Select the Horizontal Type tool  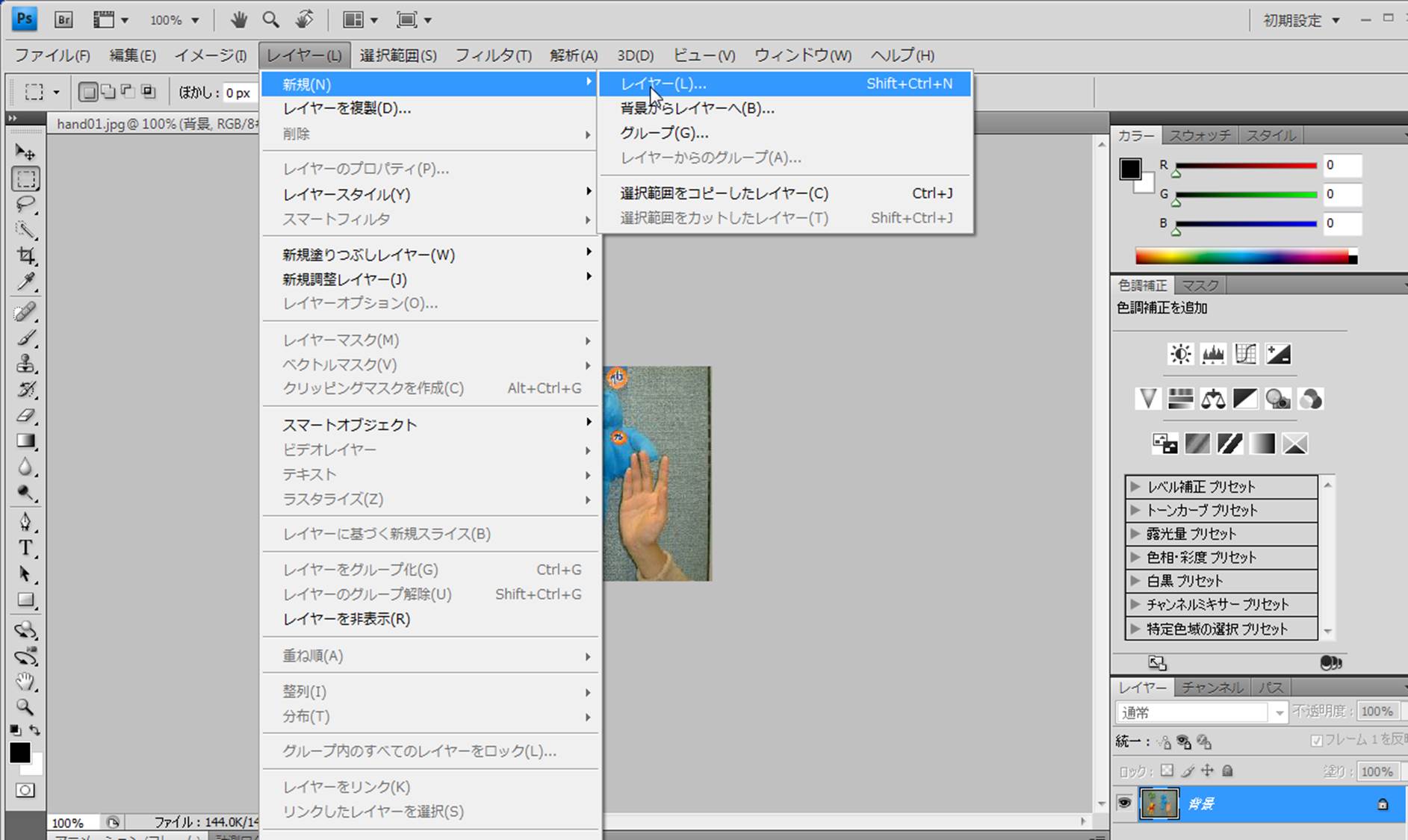tap(26, 548)
